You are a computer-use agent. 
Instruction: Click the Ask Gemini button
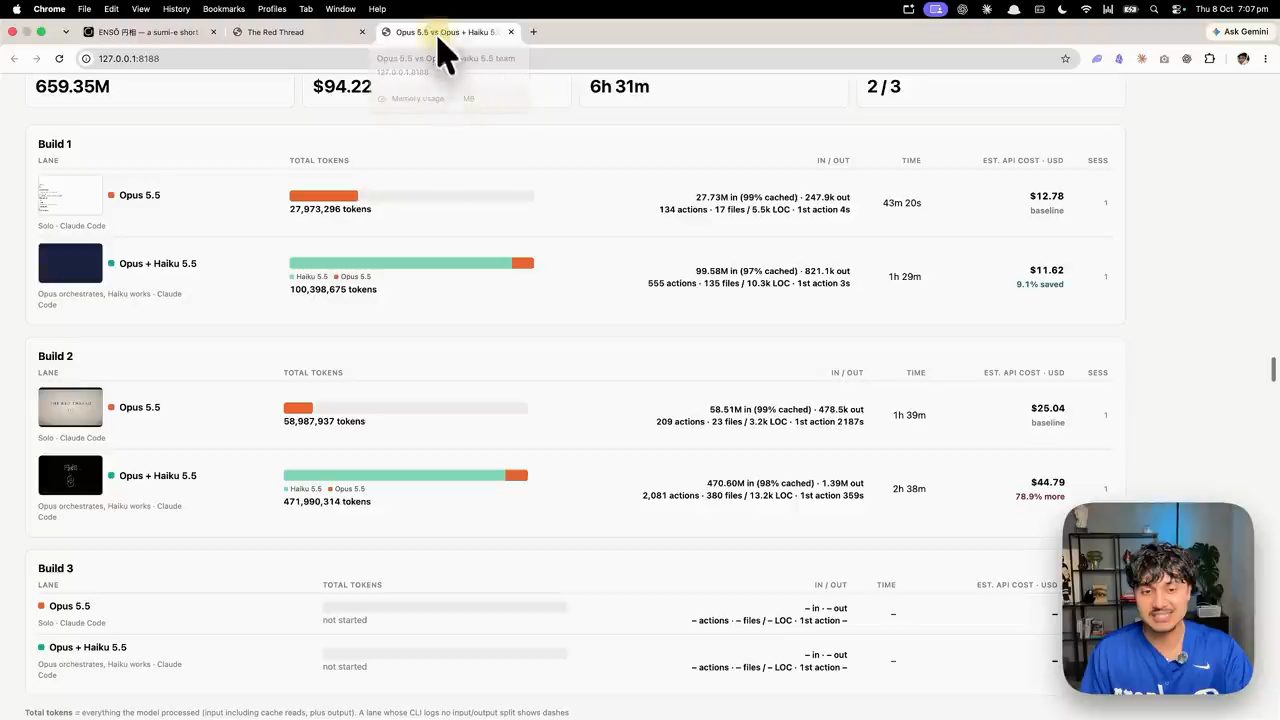click(1239, 32)
